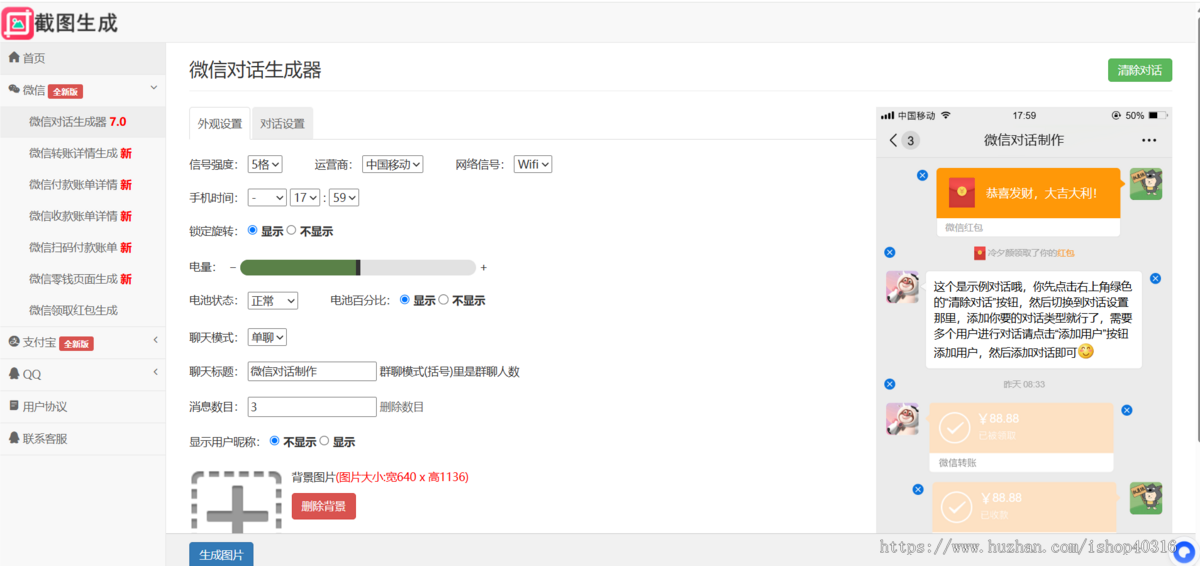Click the blue 生成图片 button

point(221,554)
